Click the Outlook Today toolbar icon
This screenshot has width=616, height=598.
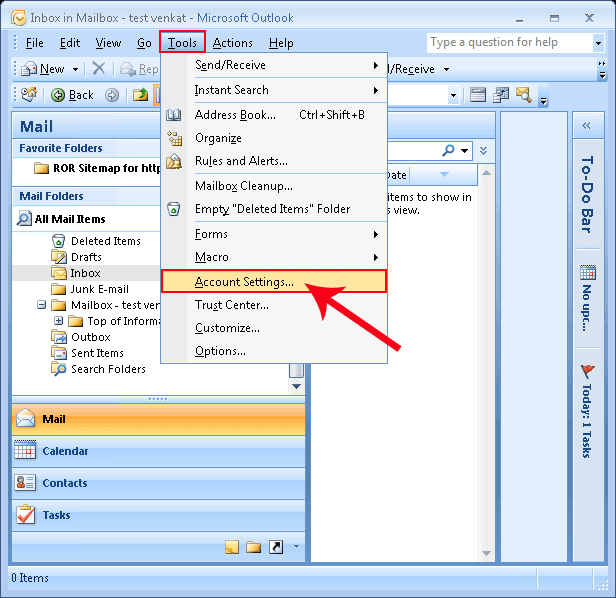(x=29, y=94)
